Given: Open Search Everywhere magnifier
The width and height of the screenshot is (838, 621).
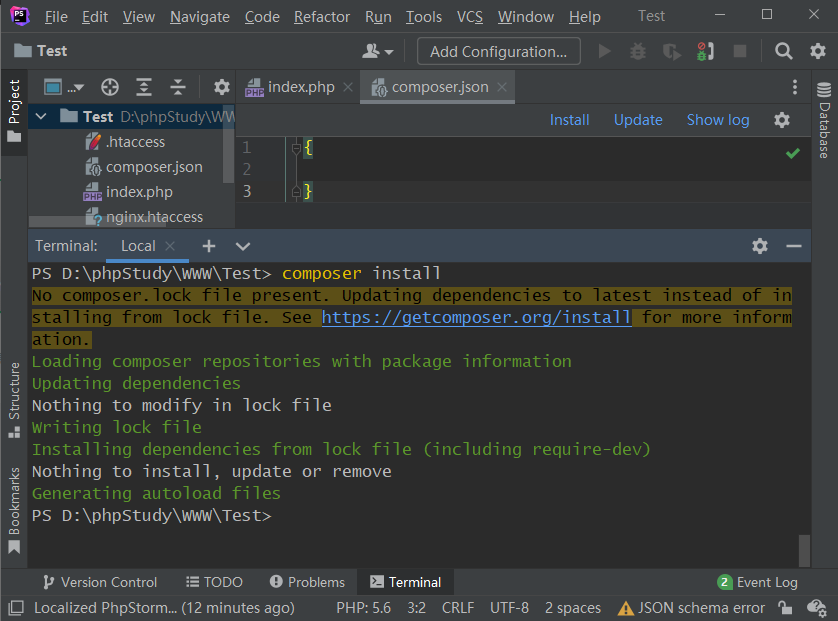Looking at the screenshot, I should tap(783, 51).
